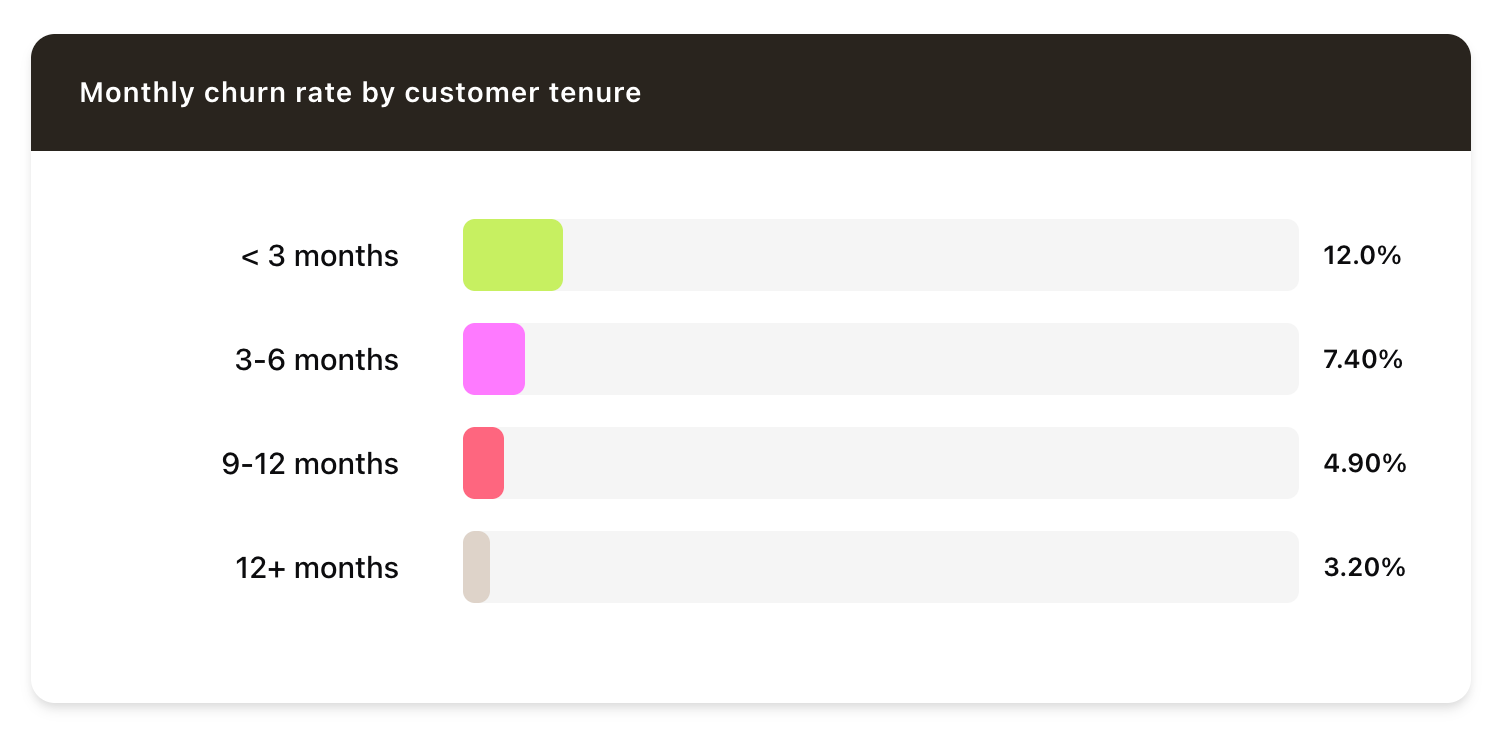Click the gray track of the < 3 months bar
Image resolution: width=1504 pixels, height=730 pixels.
tap(930, 255)
